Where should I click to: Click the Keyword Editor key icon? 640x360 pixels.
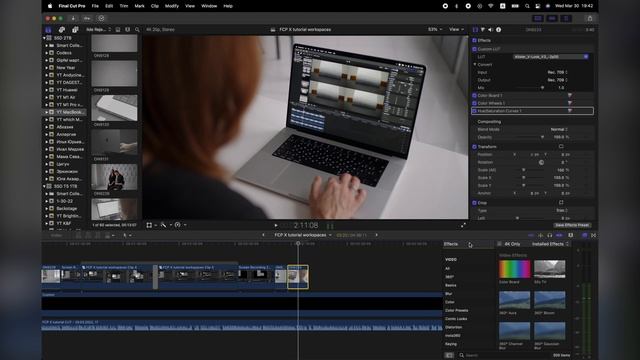point(87,18)
